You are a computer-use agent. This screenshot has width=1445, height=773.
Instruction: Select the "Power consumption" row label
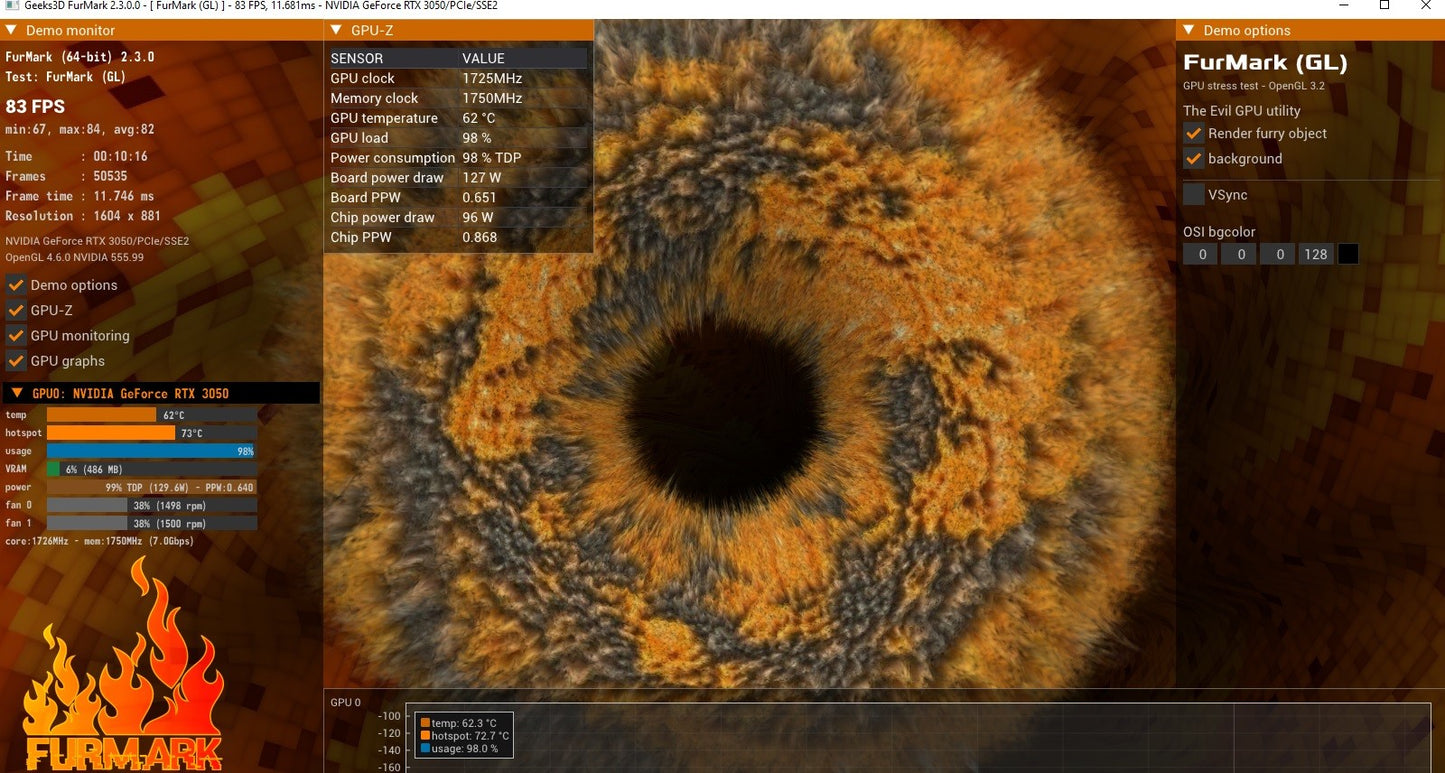[393, 158]
